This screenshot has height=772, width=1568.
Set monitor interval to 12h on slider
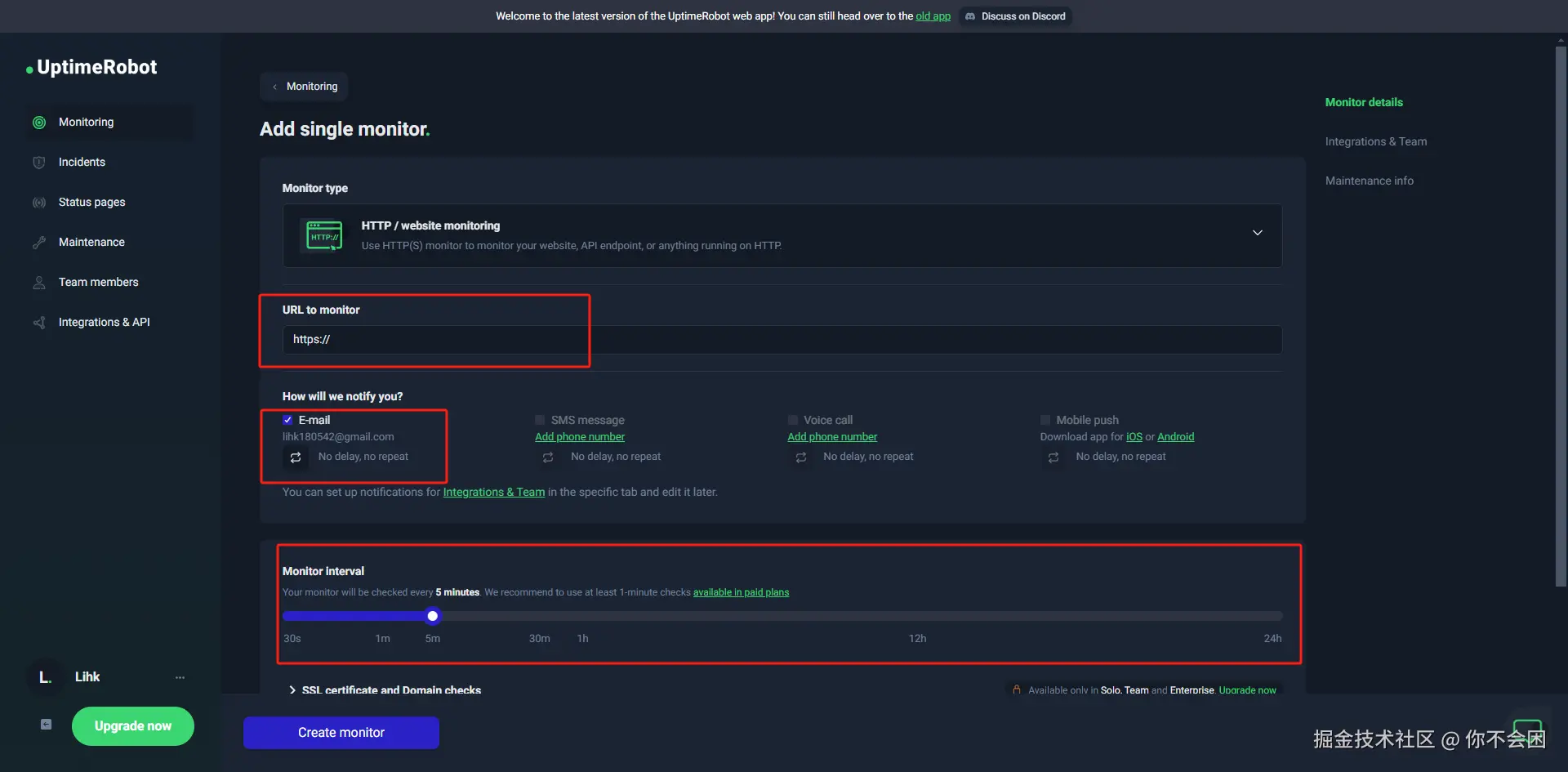coord(917,616)
